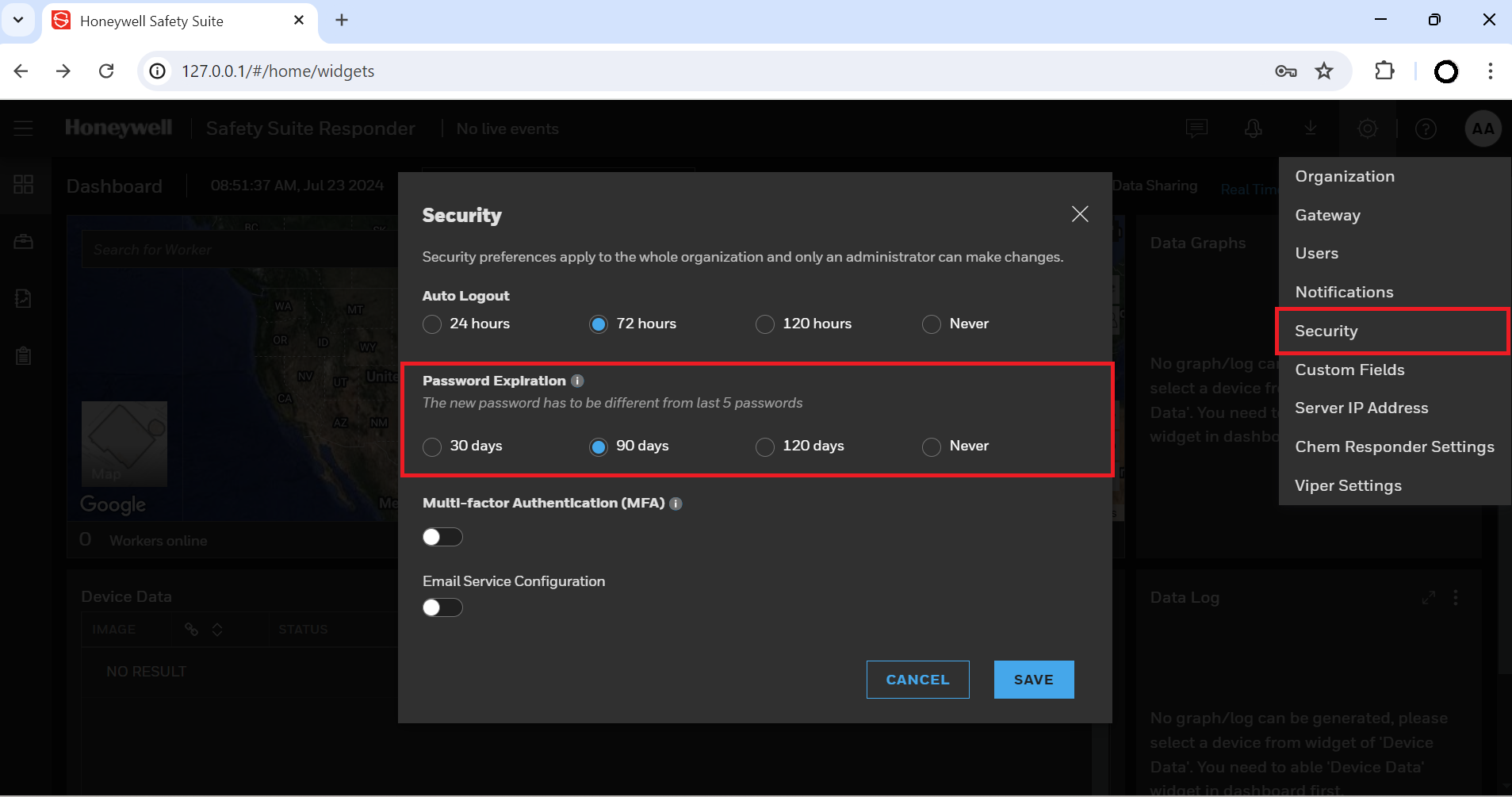This screenshot has width=1512, height=797.
Task: Click the CANCEL button
Action: 917,680
